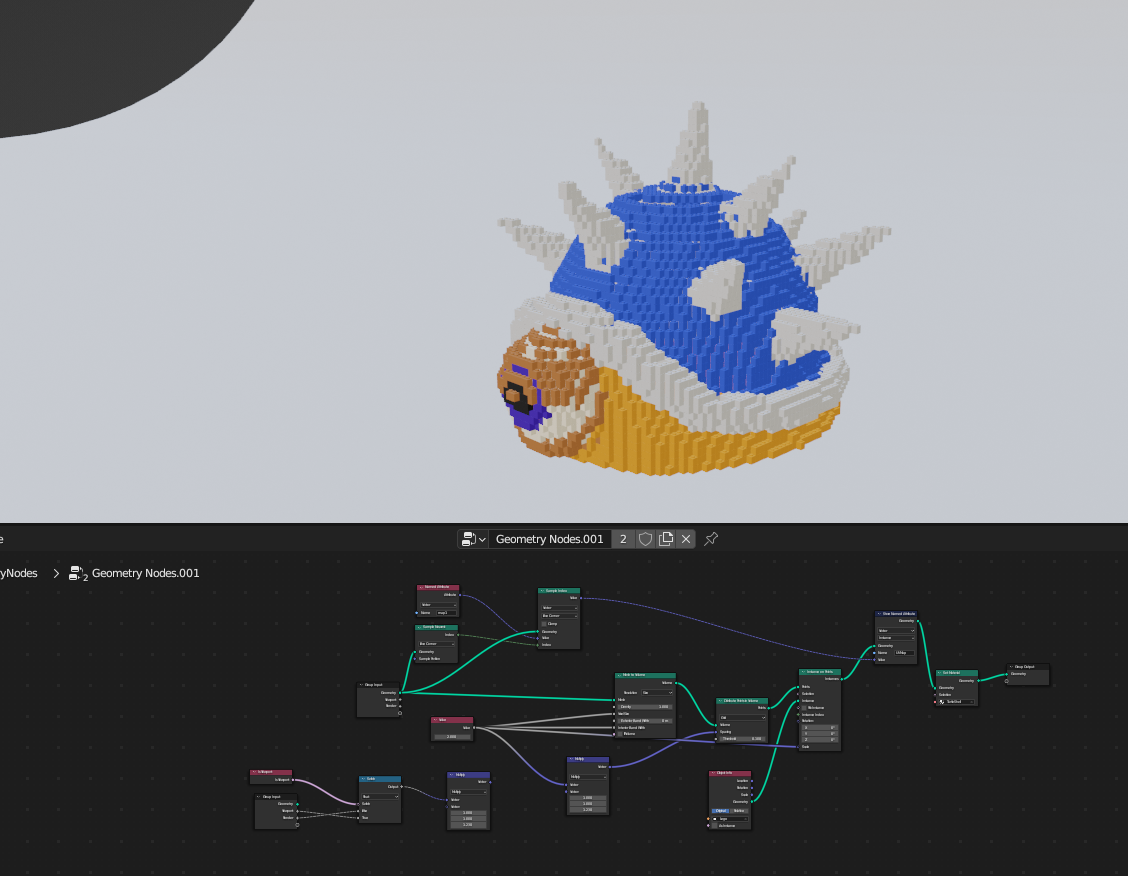Viewport: 1128px width, 876px height.
Task: Collapse the Store Named Attribute node via header arrow
Action: [879, 613]
